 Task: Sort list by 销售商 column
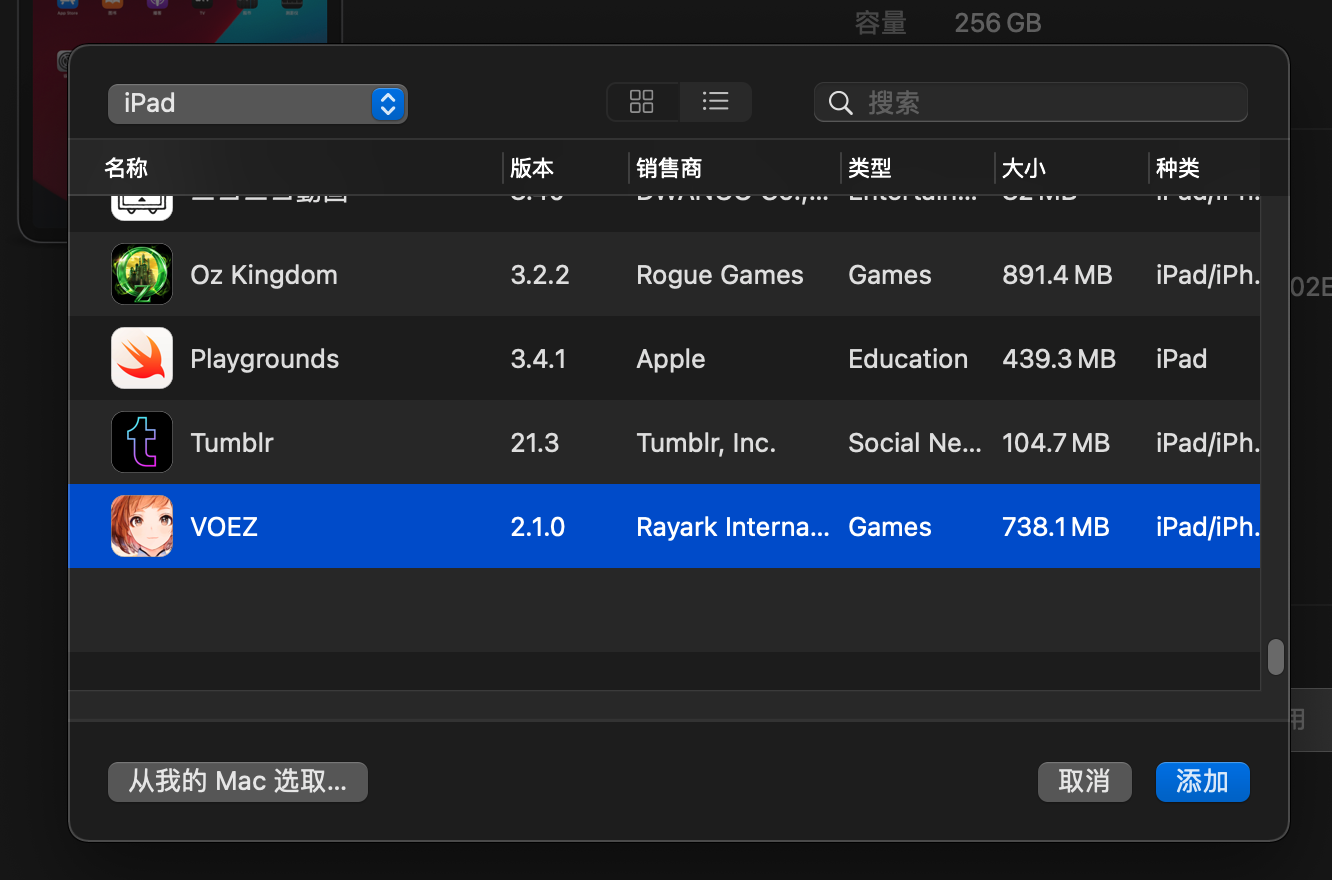point(669,168)
